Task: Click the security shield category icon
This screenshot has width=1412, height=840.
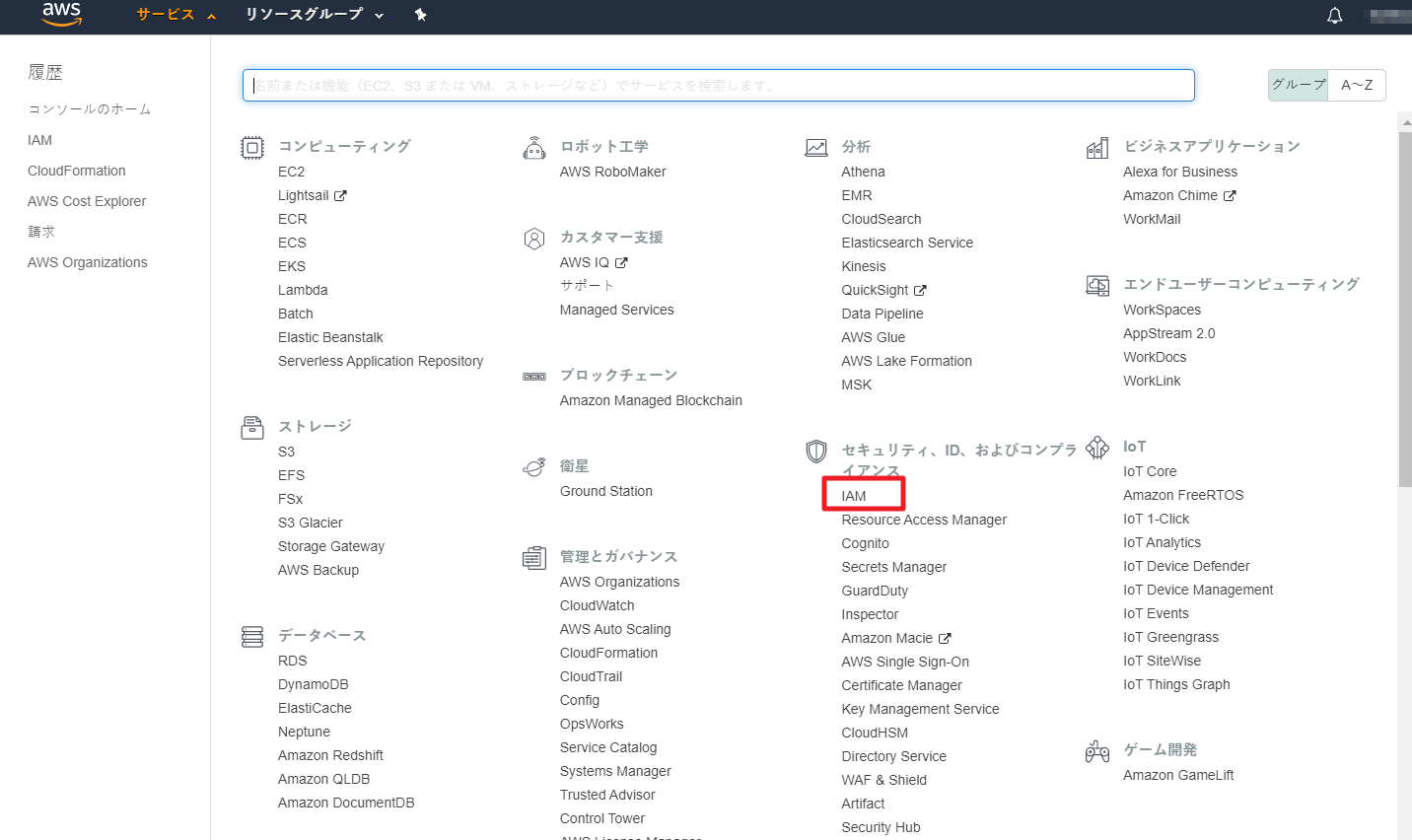Action: (816, 452)
